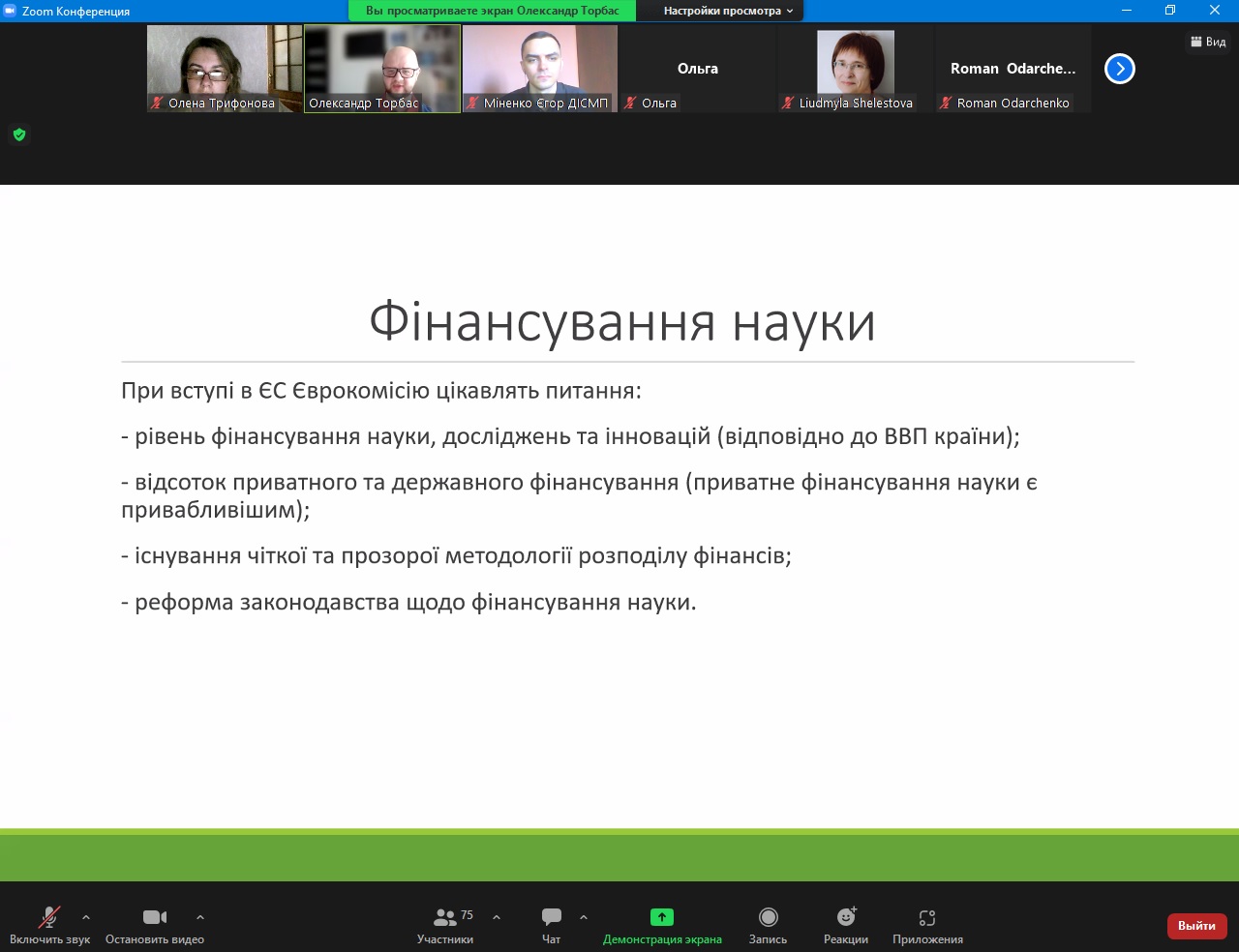Leave the meeting with the Выйти button
Image resolution: width=1239 pixels, height=952 pixels.
(1196, 926)
